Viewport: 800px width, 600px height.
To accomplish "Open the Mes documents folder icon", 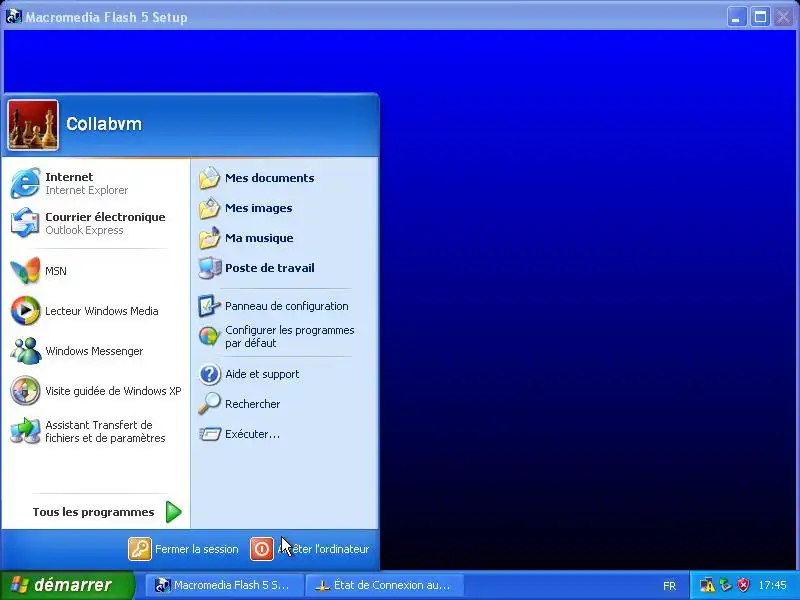I will coord(209,178).
